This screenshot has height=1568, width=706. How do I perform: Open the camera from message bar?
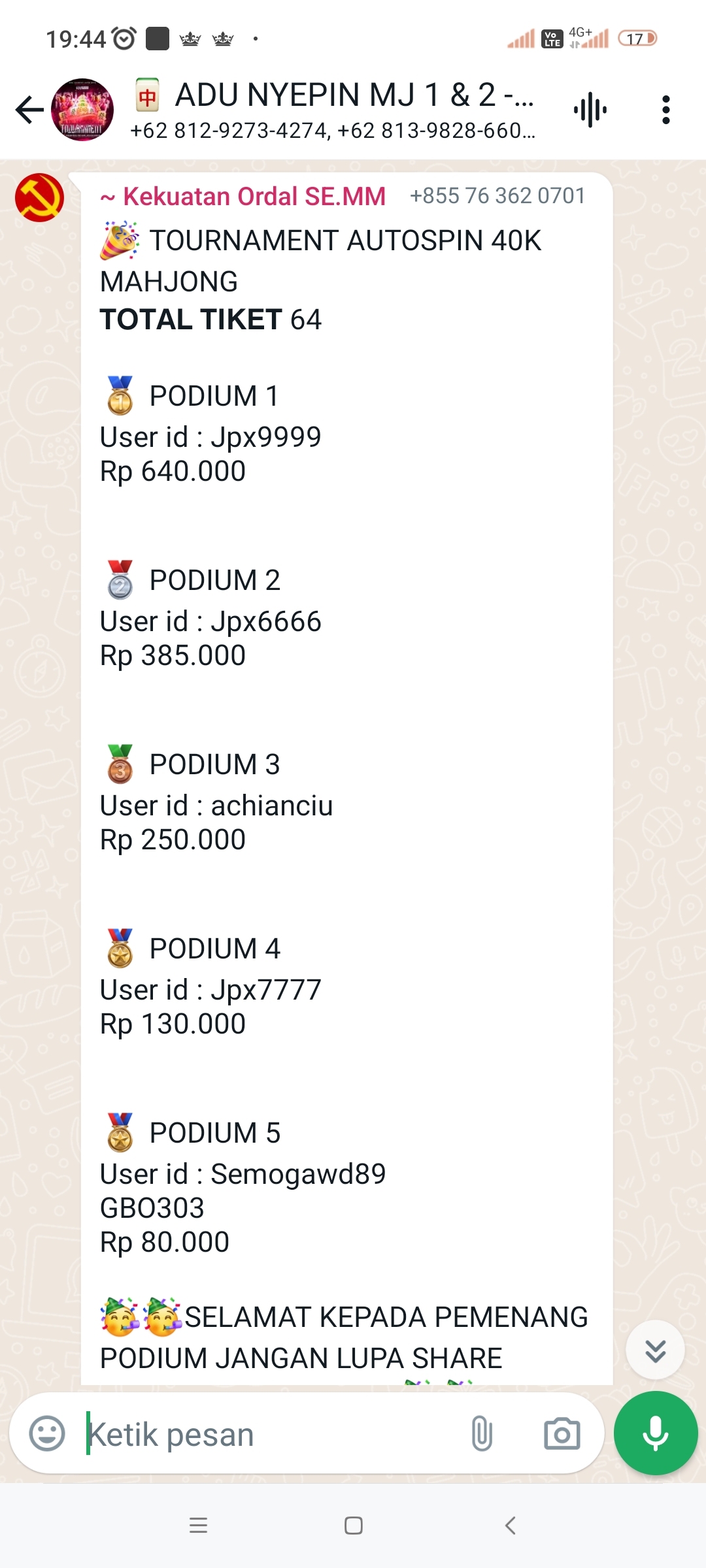click(x=562, y=1434)
